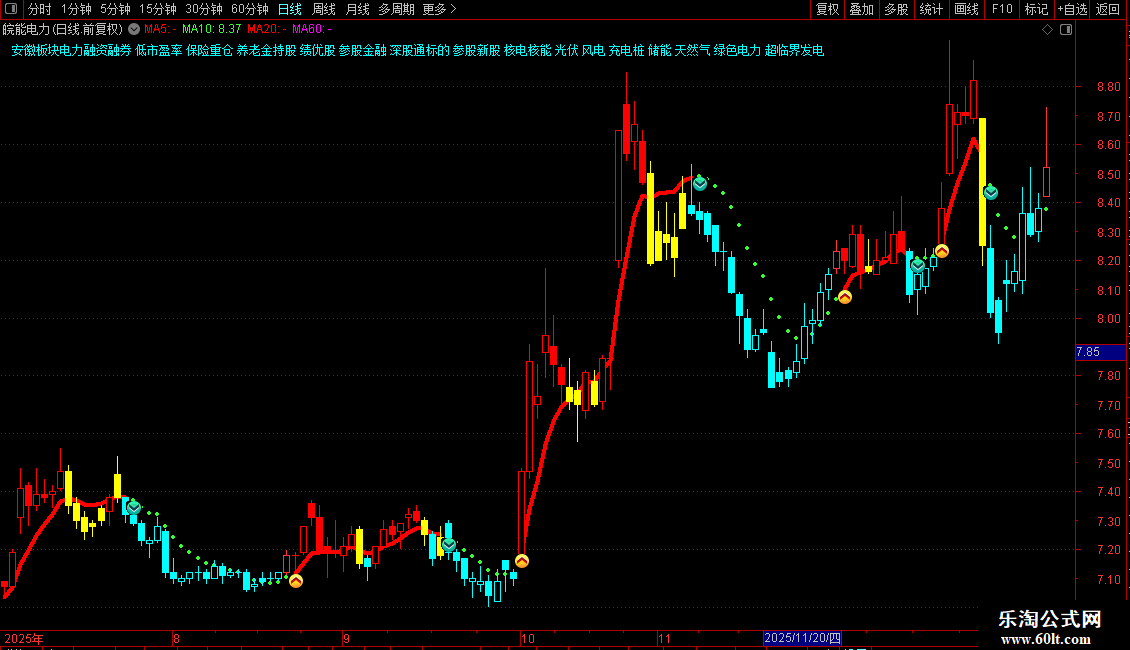Select the orange buy signal in late August
Screen dimensions: 1130x650
click(x=295, y=580)
